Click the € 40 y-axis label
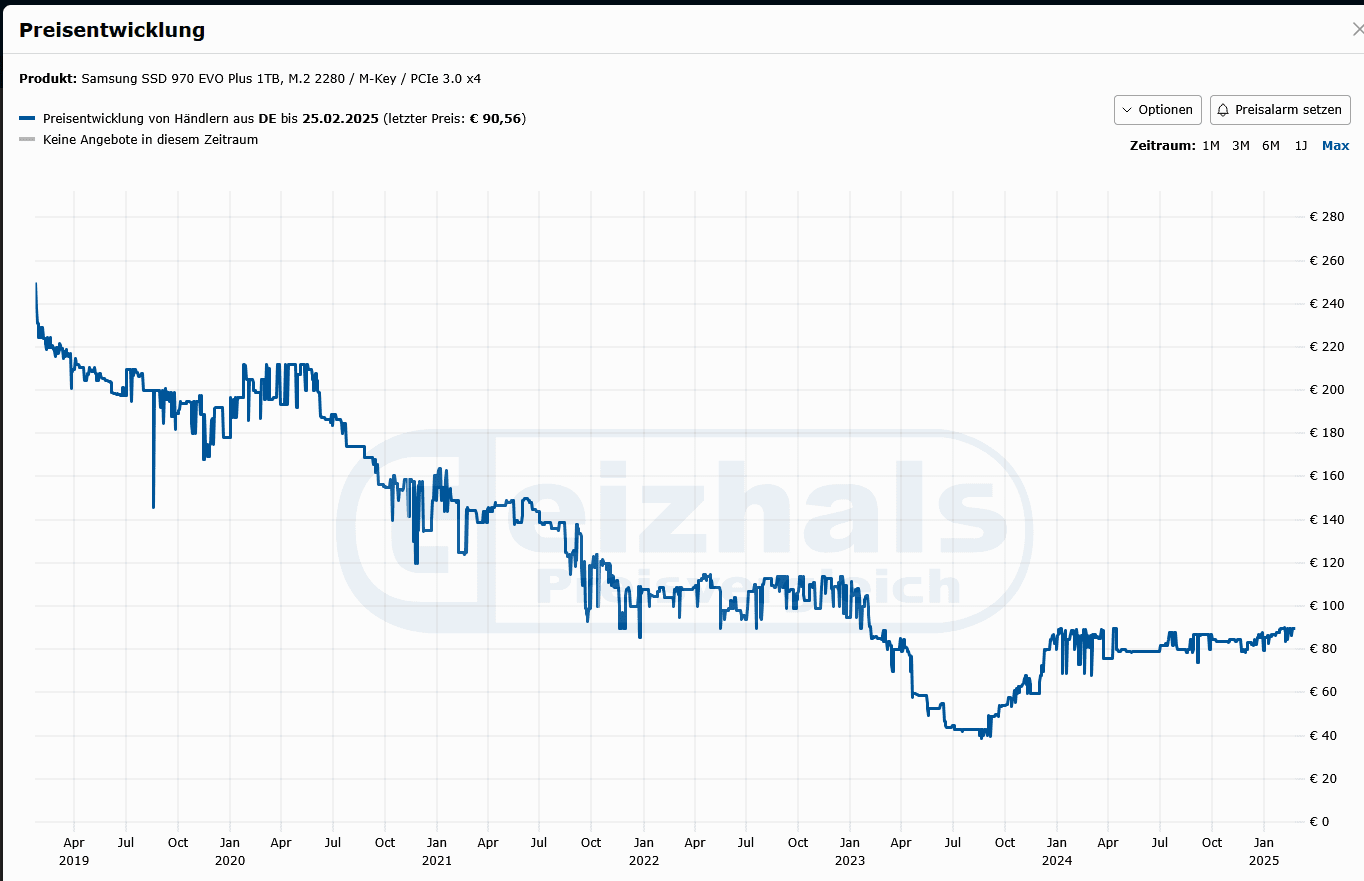 click(x=1323, y=735)
